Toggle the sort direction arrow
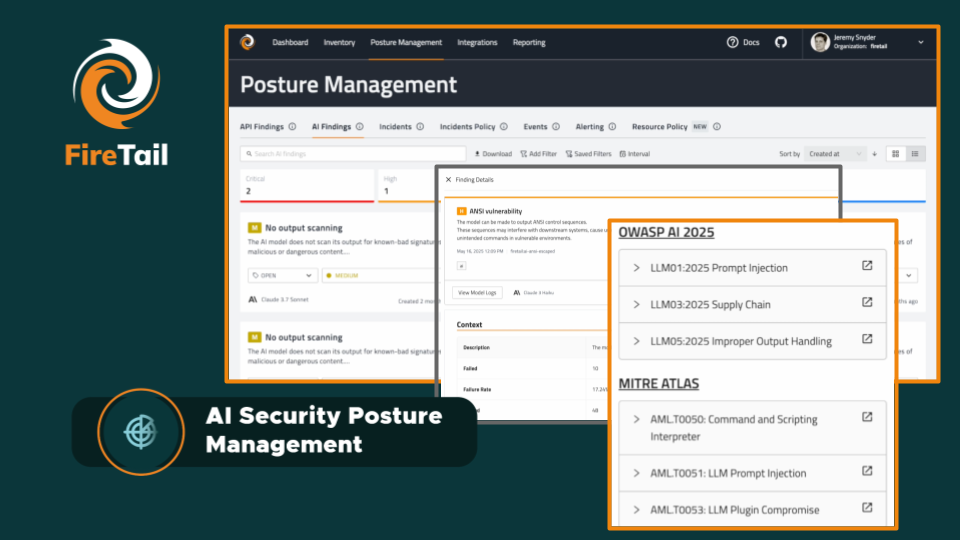Image resolution: width=960 pixels, height=540 pixels. click(874, 154)
